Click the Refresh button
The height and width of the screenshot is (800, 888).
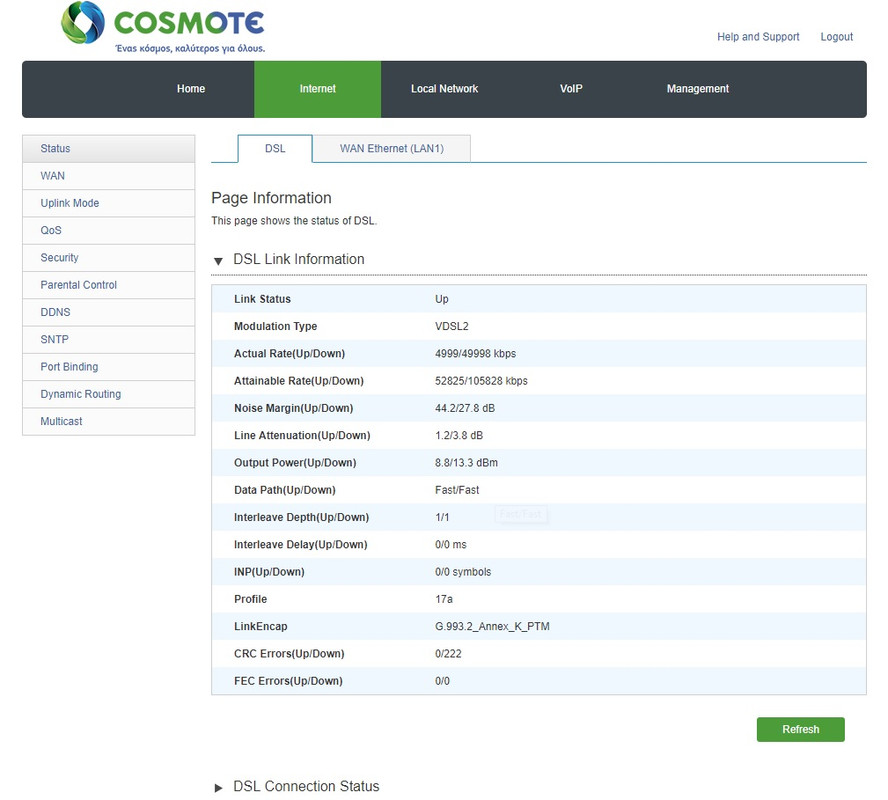coord(800,729)
